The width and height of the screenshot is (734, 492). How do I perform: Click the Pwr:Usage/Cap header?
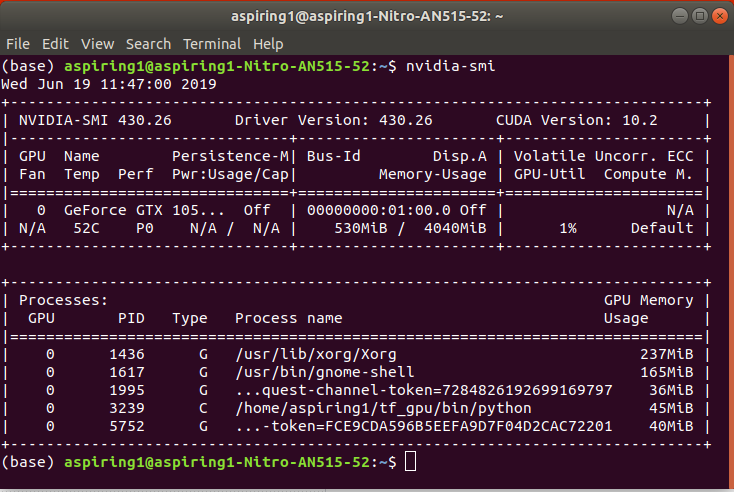(x=230, y=175)
